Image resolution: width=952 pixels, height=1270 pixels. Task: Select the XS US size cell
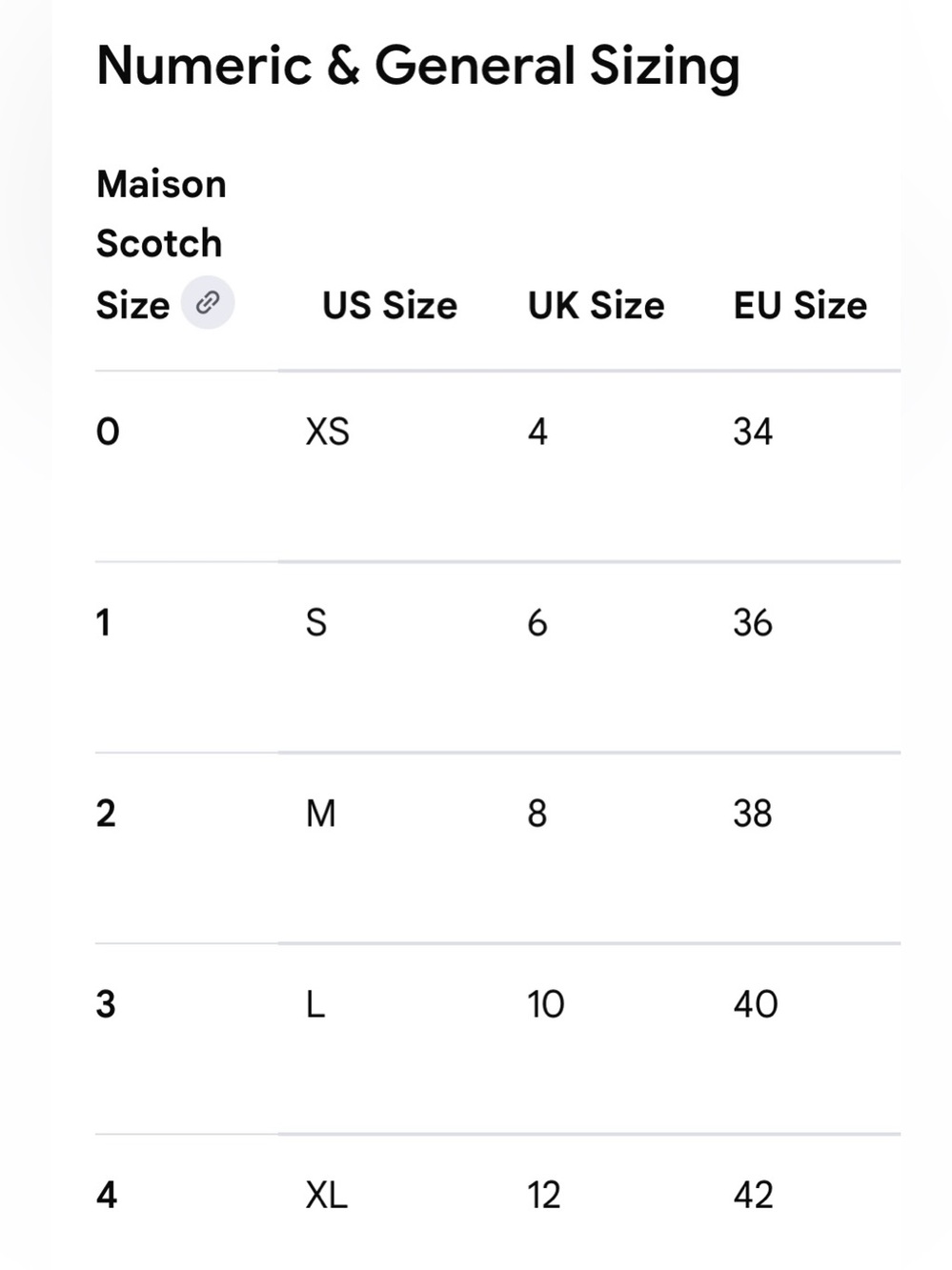(x=328, y=433)
